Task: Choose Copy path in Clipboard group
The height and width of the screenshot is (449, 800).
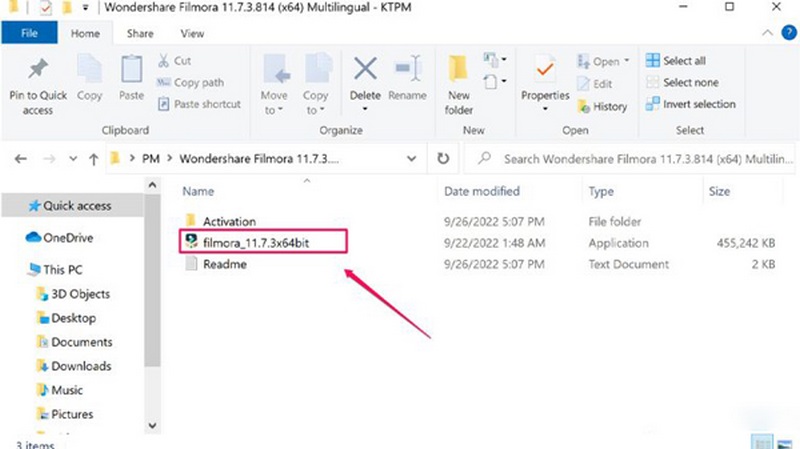Action: tap(190, 82)
